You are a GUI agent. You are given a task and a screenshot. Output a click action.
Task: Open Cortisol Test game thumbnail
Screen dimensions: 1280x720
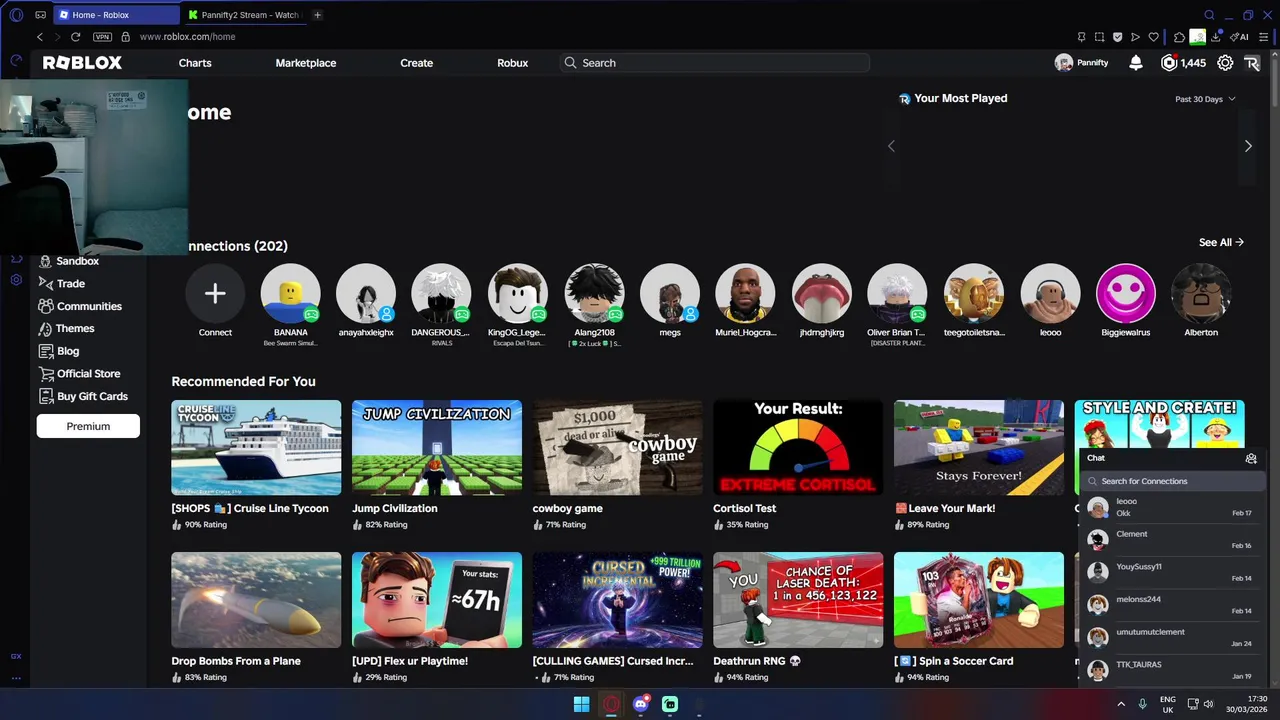[798, 448]
